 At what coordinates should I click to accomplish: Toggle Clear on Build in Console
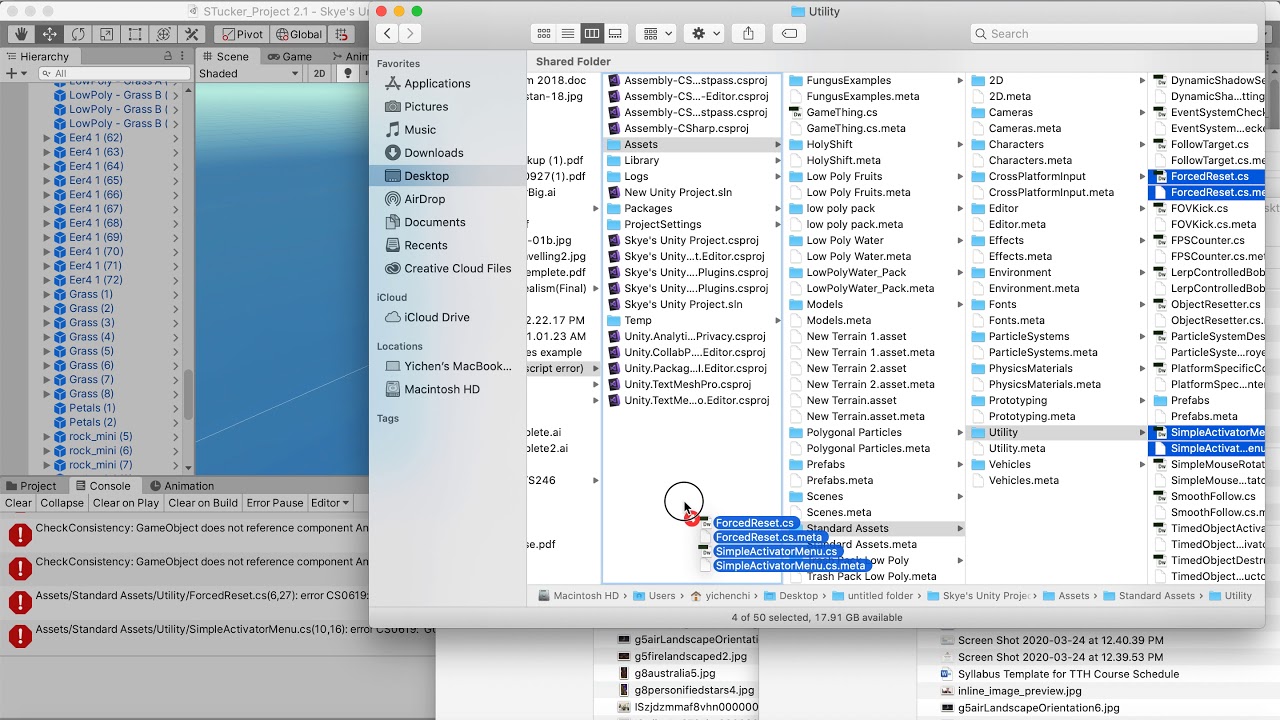[x=203, y=503]
